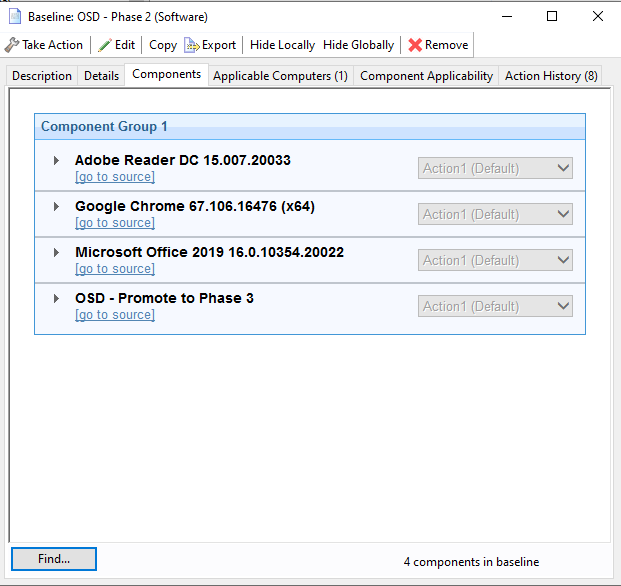The width and height of the screenshot is (621, 586).
Task: Follow go to source link under Microsoft Office 2019
Action: point(115,268)
